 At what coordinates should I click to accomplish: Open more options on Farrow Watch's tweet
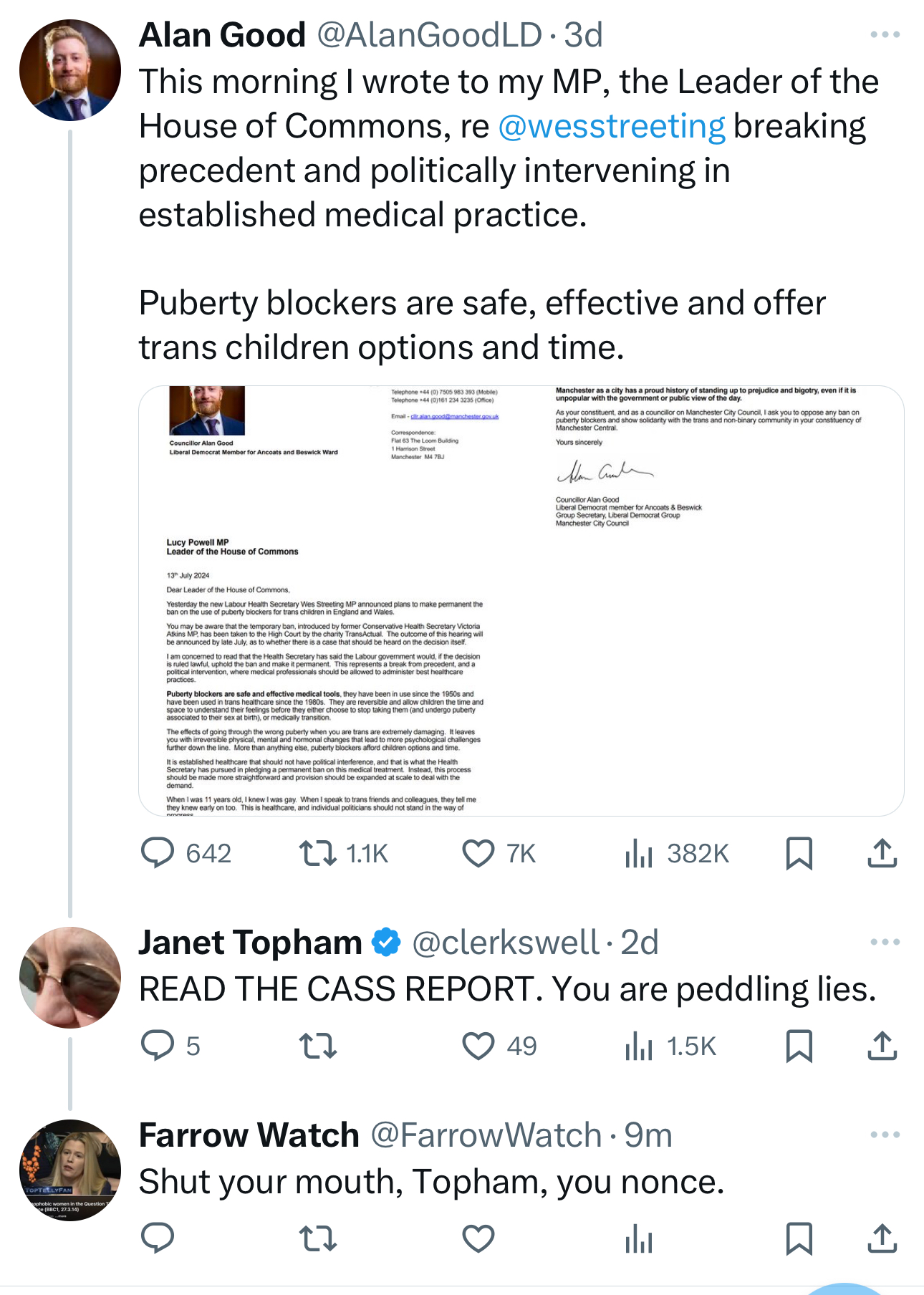click(885, 1135)
